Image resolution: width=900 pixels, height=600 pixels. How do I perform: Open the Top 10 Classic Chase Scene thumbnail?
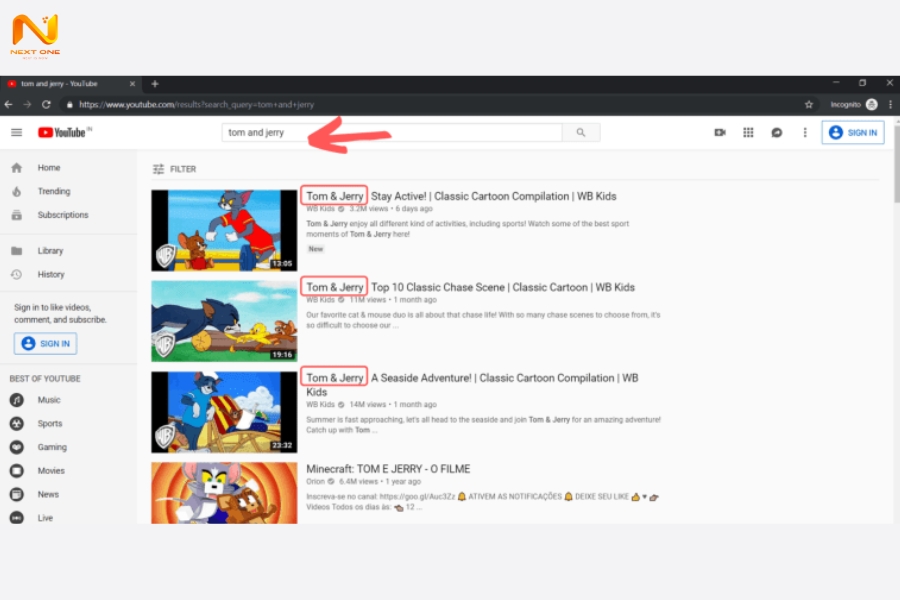point(224,321)
